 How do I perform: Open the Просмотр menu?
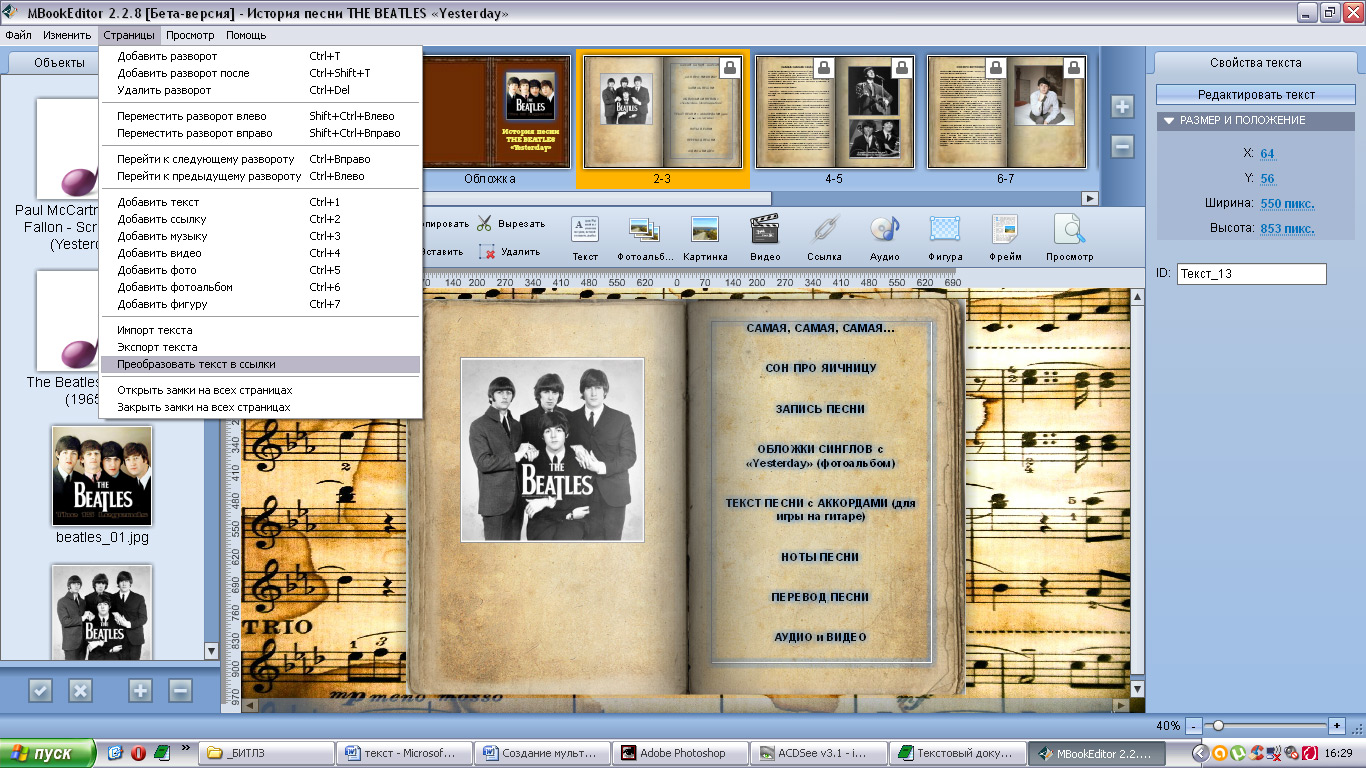pyautogui.click(x=190, y=35)
